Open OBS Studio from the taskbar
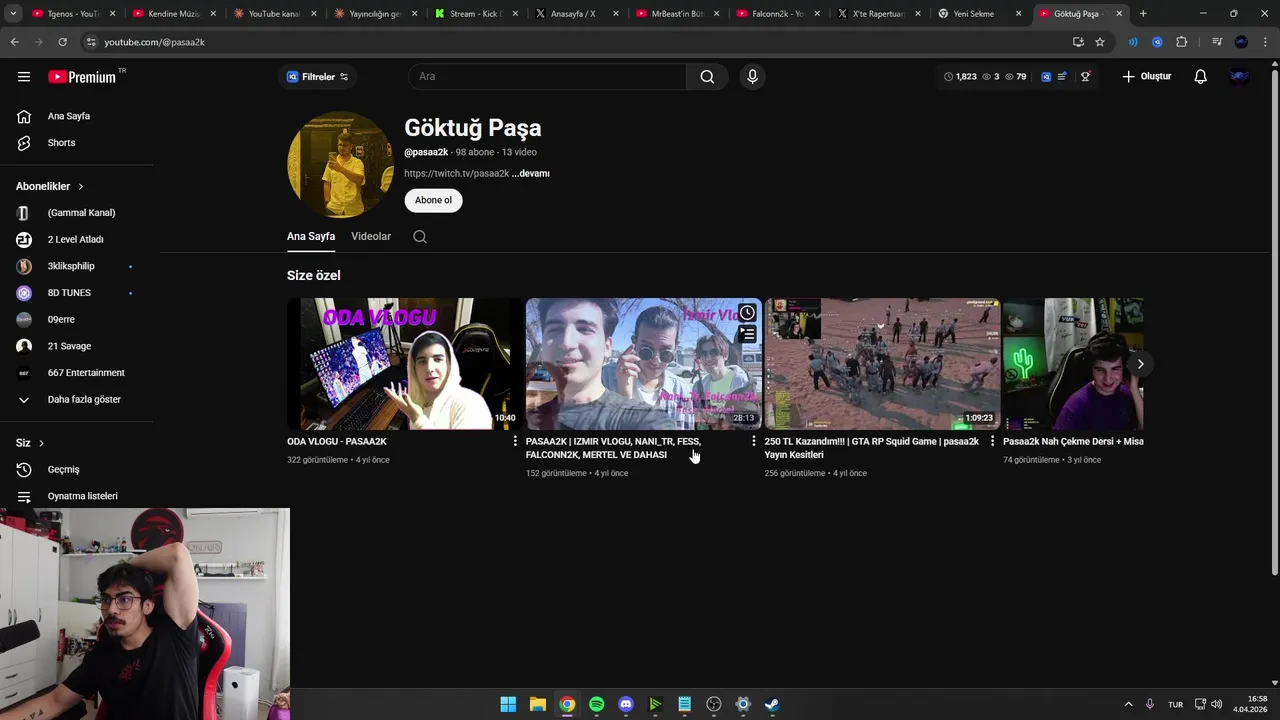Image resolution: width=1280 pixels, height=720 pixels. tap(714, 704)
